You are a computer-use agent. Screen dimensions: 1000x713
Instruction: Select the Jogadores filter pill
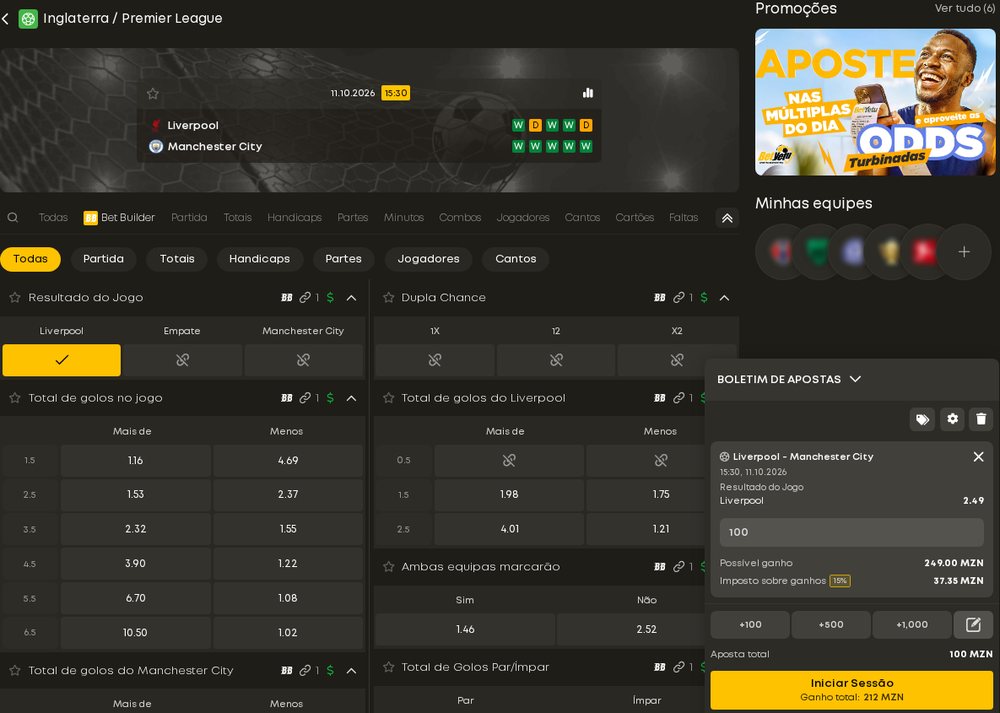pyautogui.click(x=428, y=259)
